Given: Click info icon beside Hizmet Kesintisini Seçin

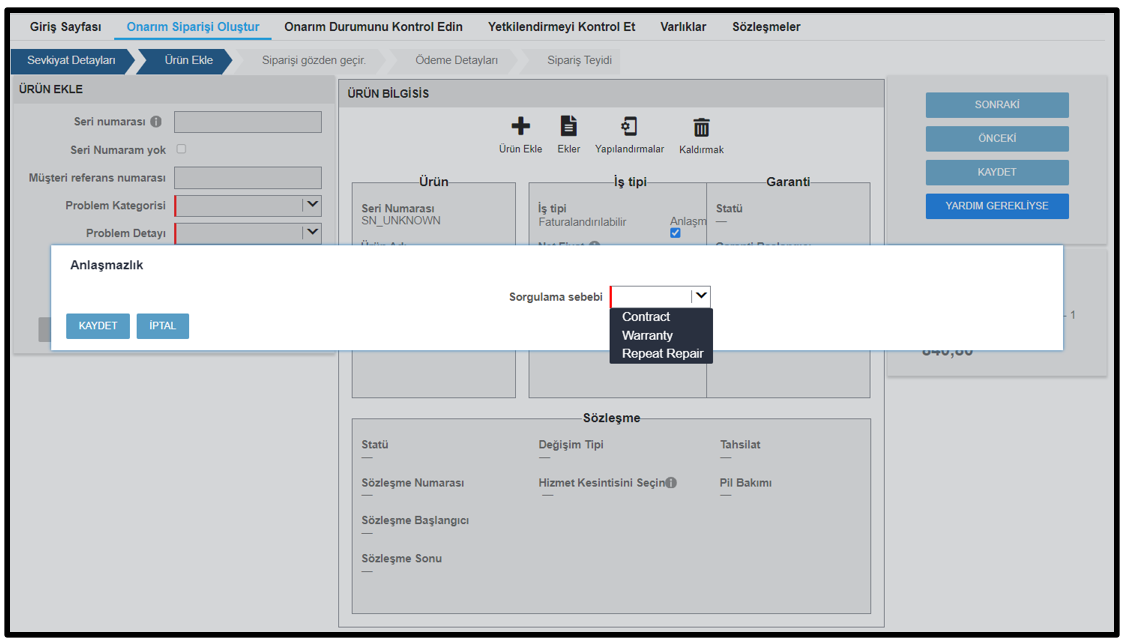Looking at the screenshot, I should (x=671, y=483).
